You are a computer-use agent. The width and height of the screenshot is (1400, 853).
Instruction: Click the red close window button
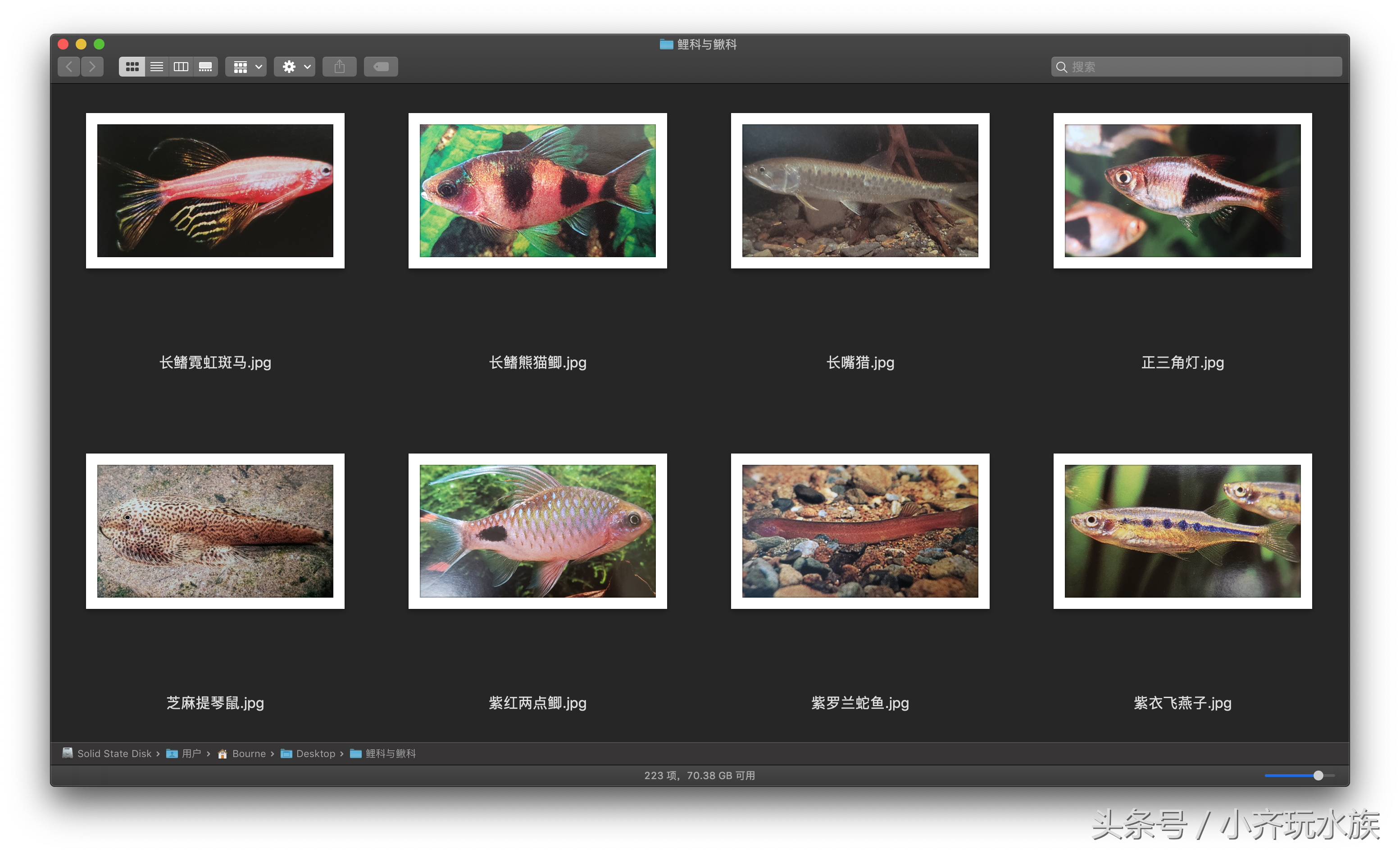64,44
